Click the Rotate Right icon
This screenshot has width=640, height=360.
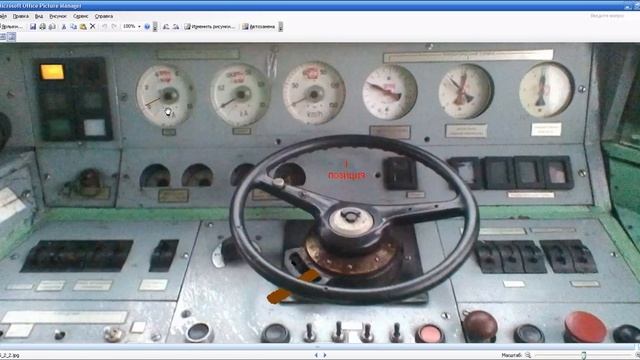tap(176, 27)
